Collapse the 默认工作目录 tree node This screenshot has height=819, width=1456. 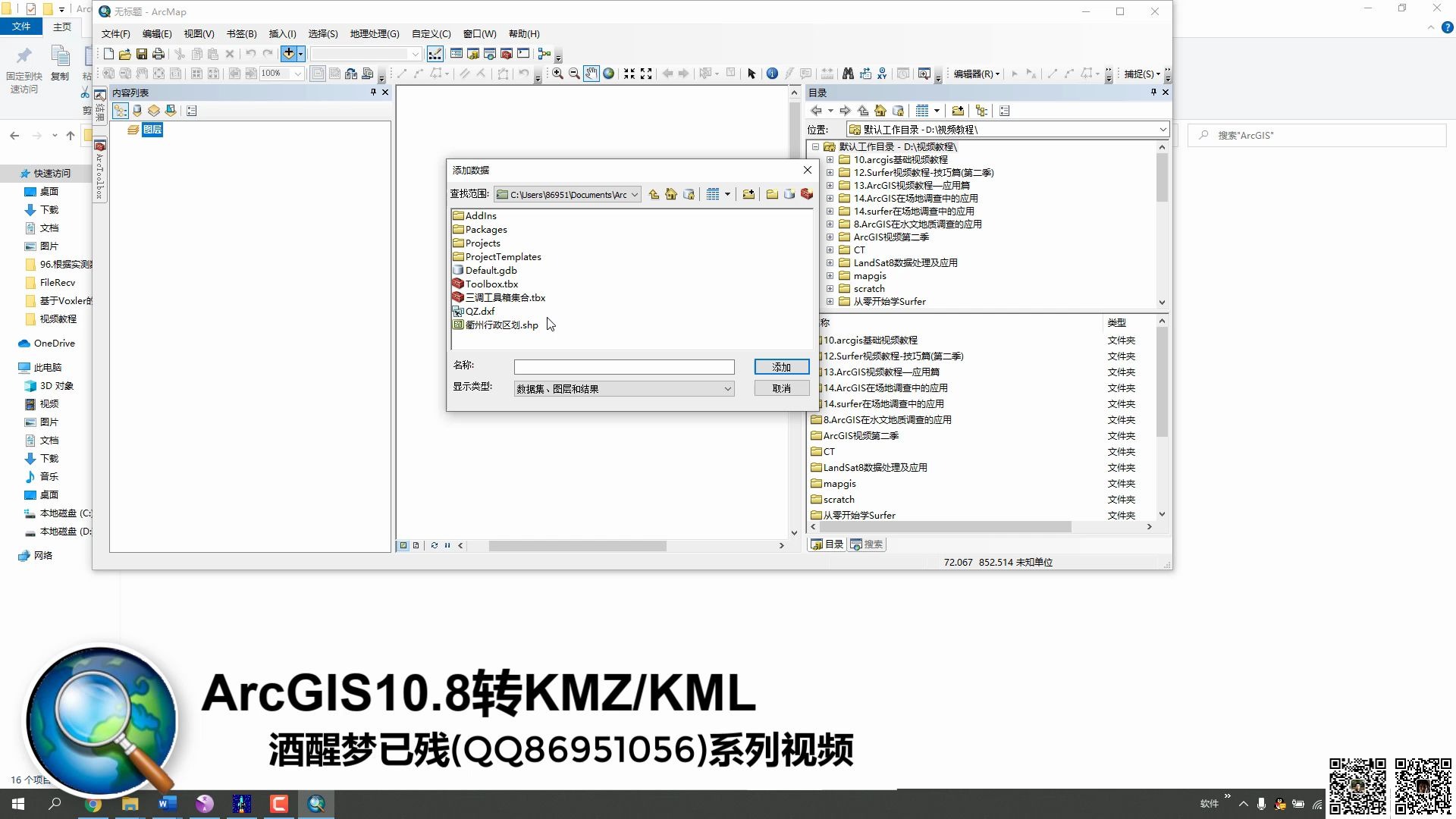(x=815, y=146)
